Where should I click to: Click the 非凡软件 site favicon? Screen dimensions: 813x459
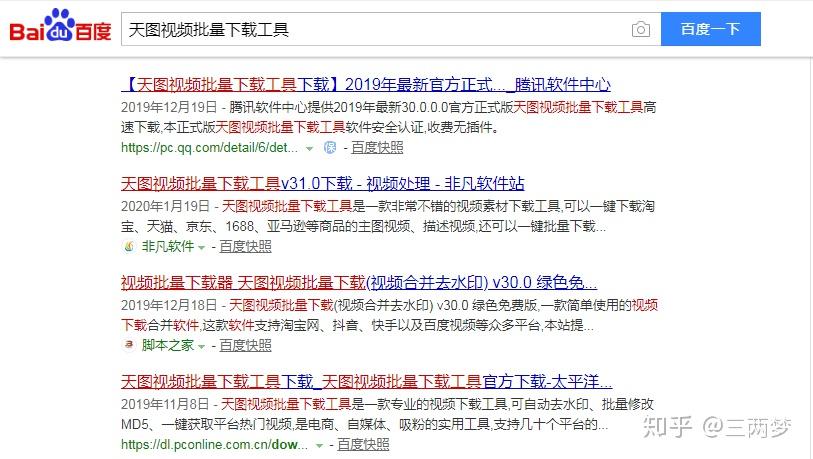(129, 246)
